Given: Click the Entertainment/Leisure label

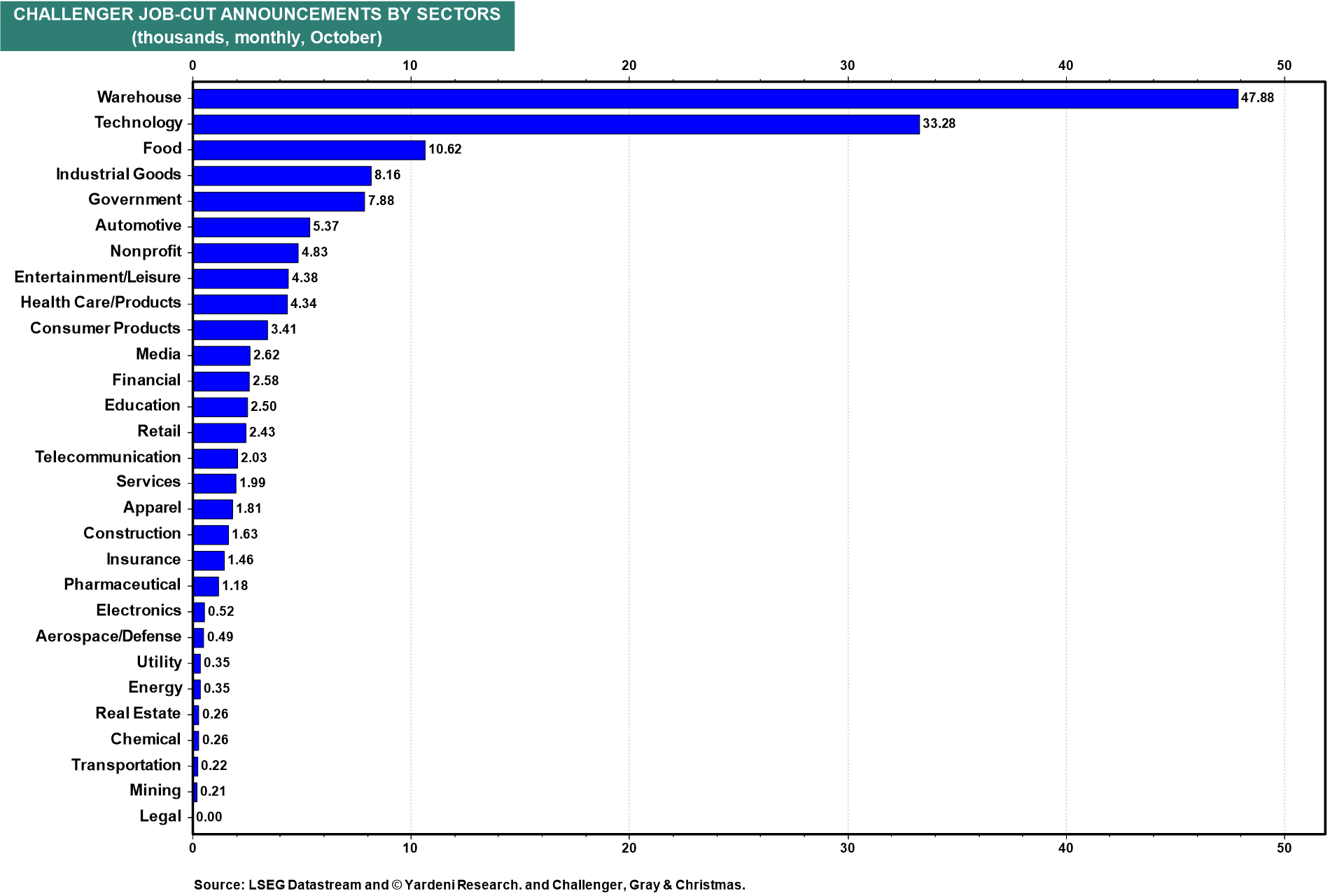Looking at the screenshot, I should point(97,277).
